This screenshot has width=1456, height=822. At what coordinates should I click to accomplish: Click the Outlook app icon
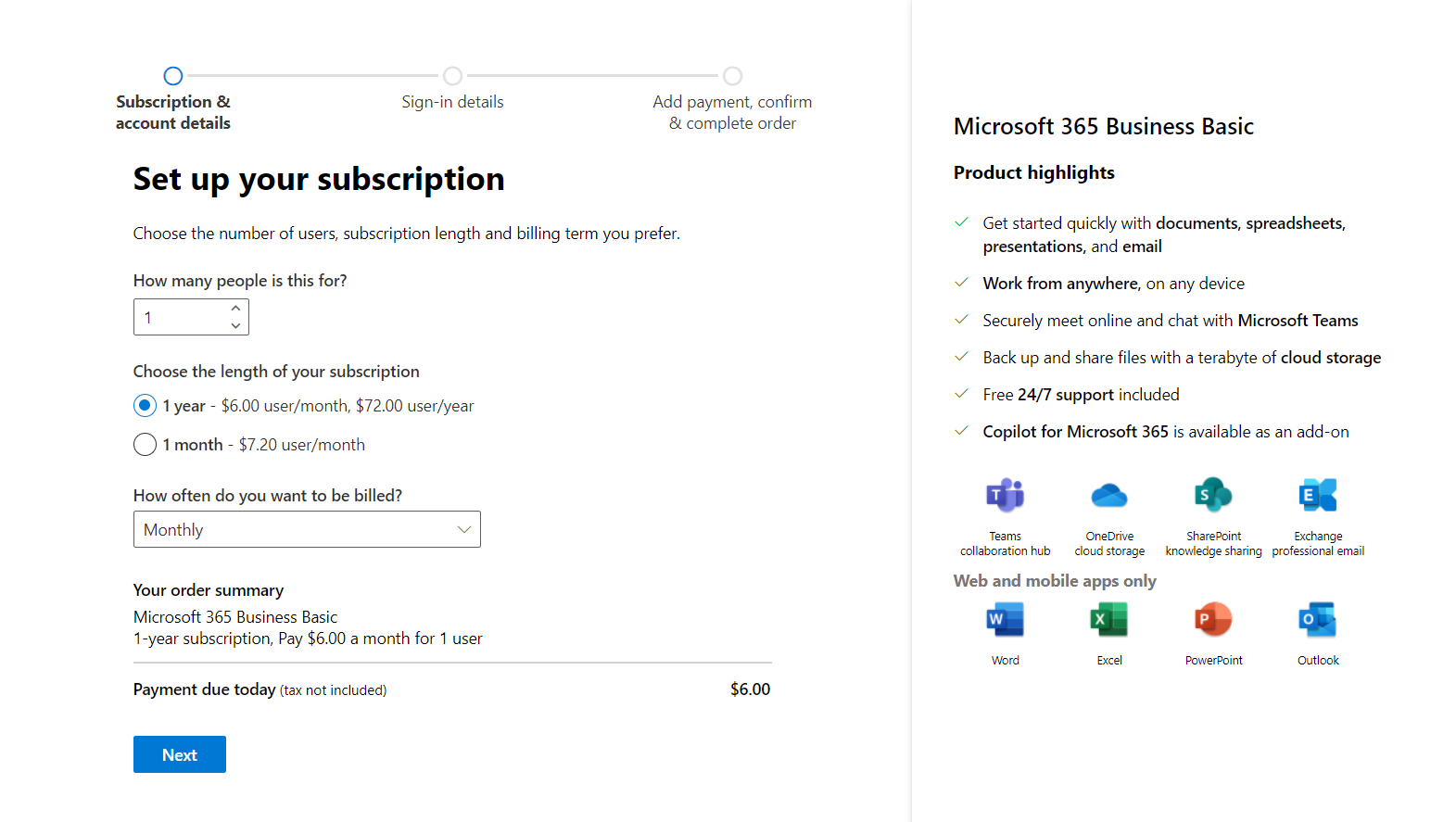click(1318, 619)
